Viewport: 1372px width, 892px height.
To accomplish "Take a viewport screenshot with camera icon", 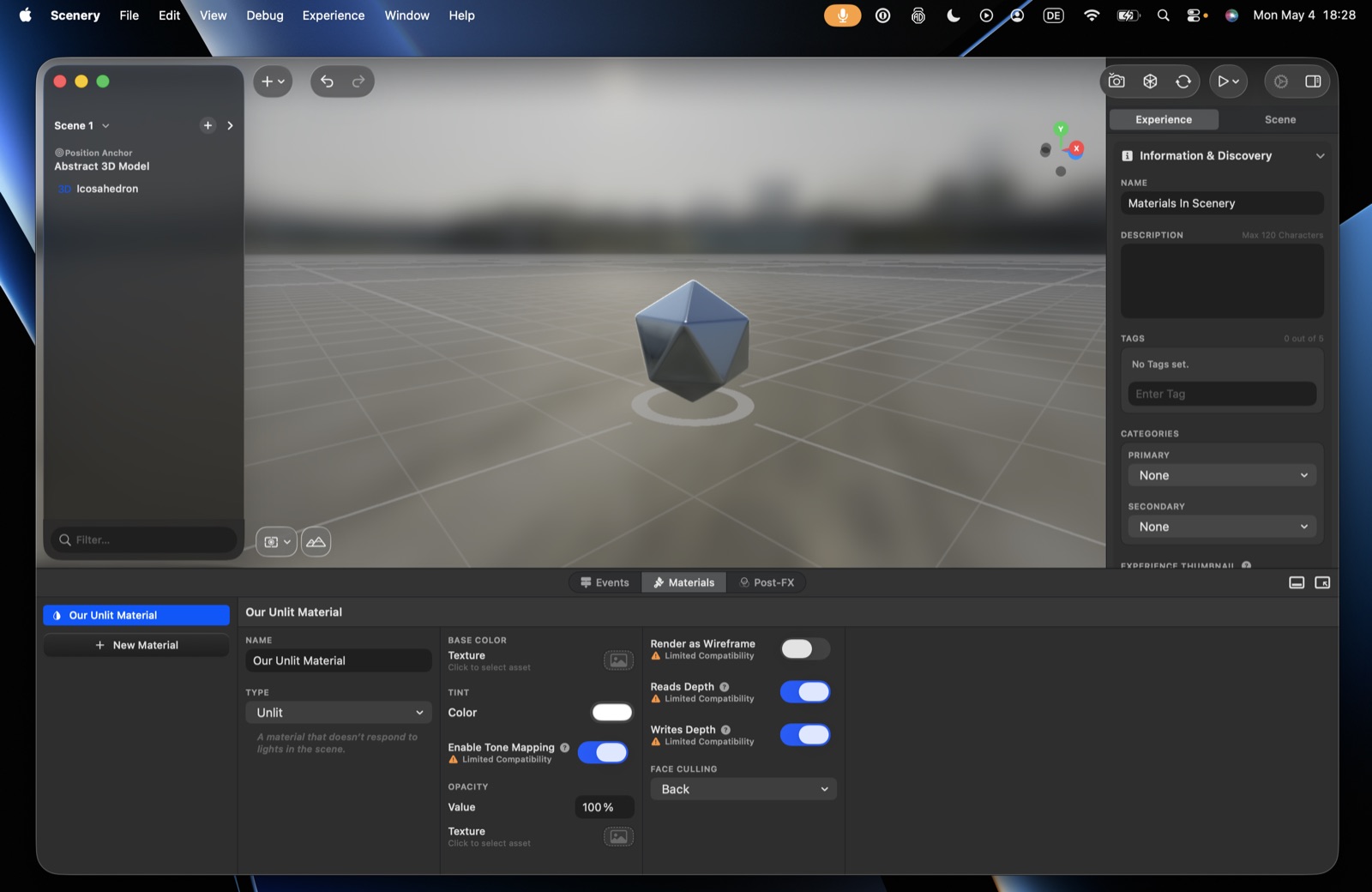I will (1116, 81).
